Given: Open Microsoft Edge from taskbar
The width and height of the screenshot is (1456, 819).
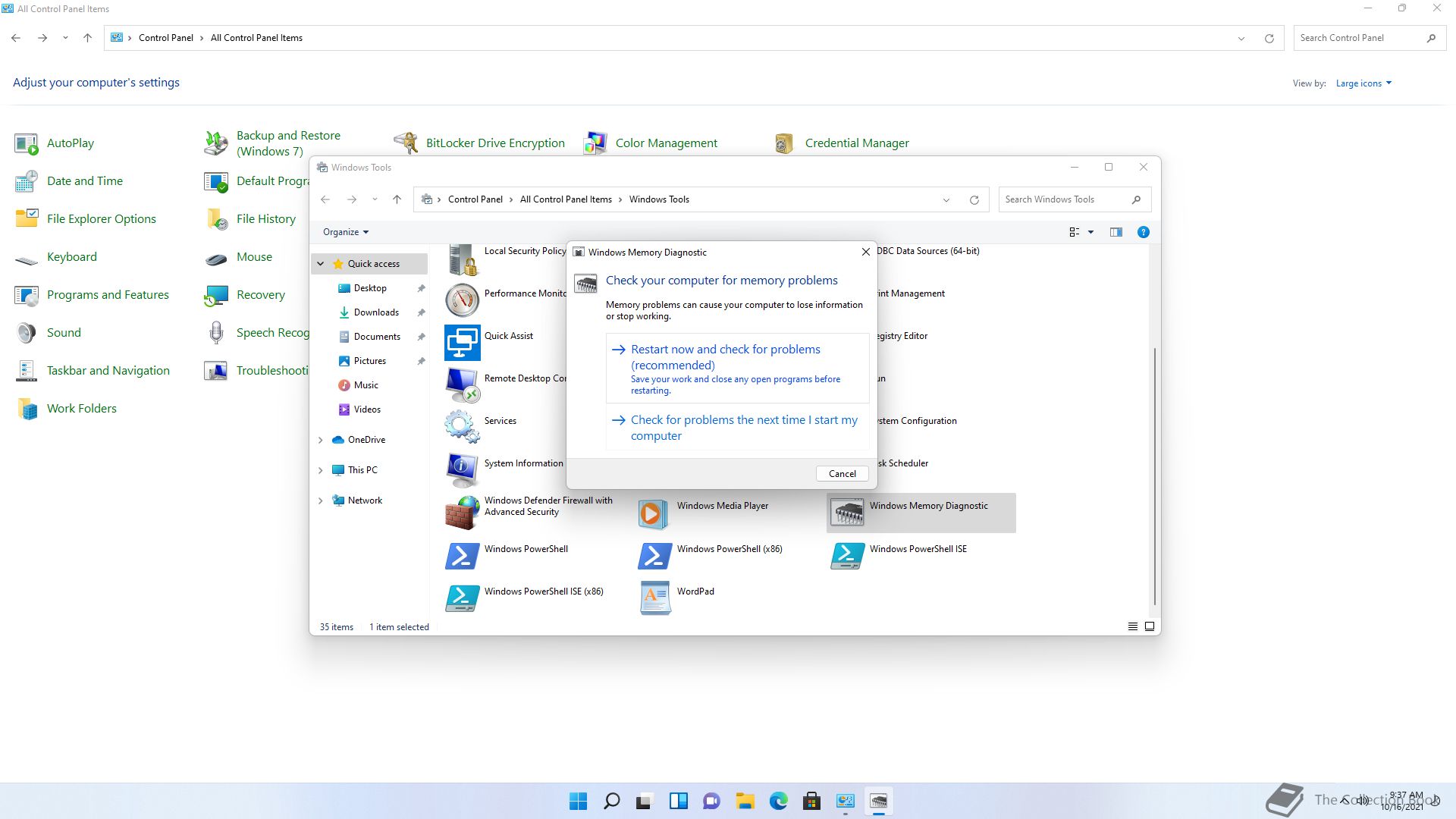Looking at the screenshot, I should (x=778, y=801).
